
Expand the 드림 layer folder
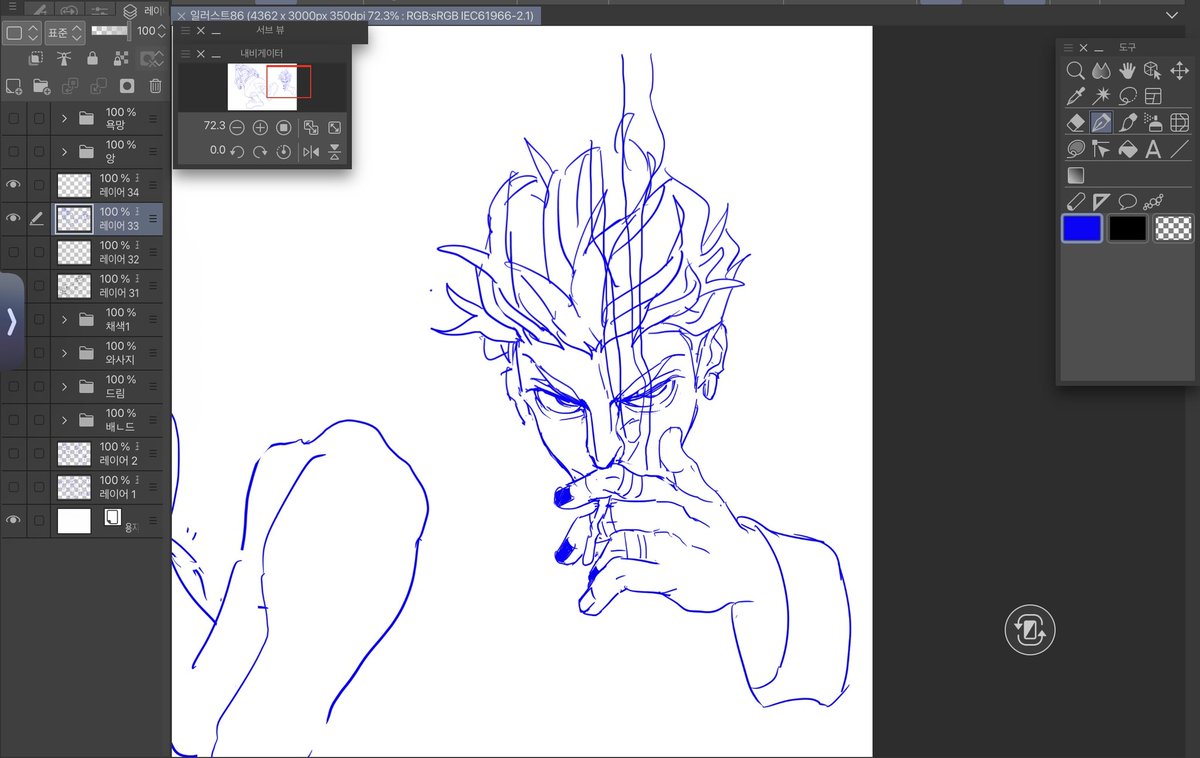pos(64,386)
